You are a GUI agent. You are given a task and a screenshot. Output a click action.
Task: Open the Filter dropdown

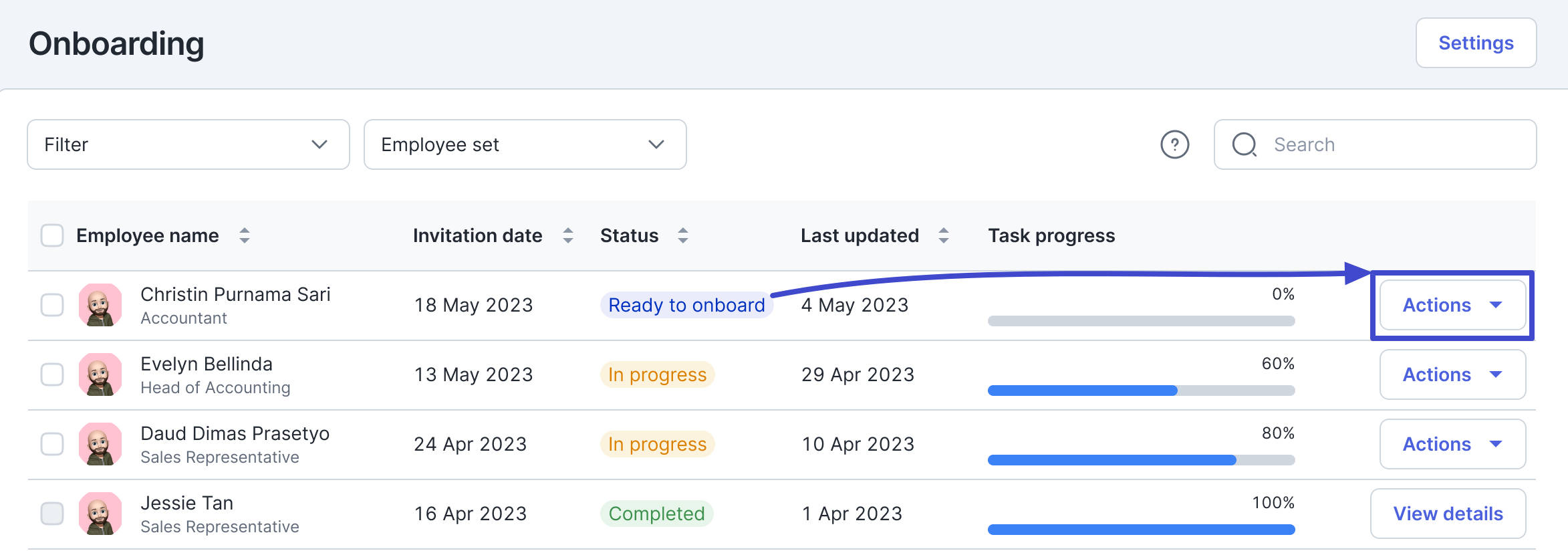(188, 144)
